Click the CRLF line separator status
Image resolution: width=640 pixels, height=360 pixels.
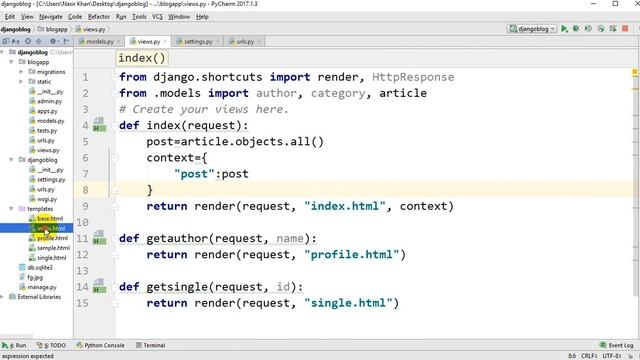[589, 356]
